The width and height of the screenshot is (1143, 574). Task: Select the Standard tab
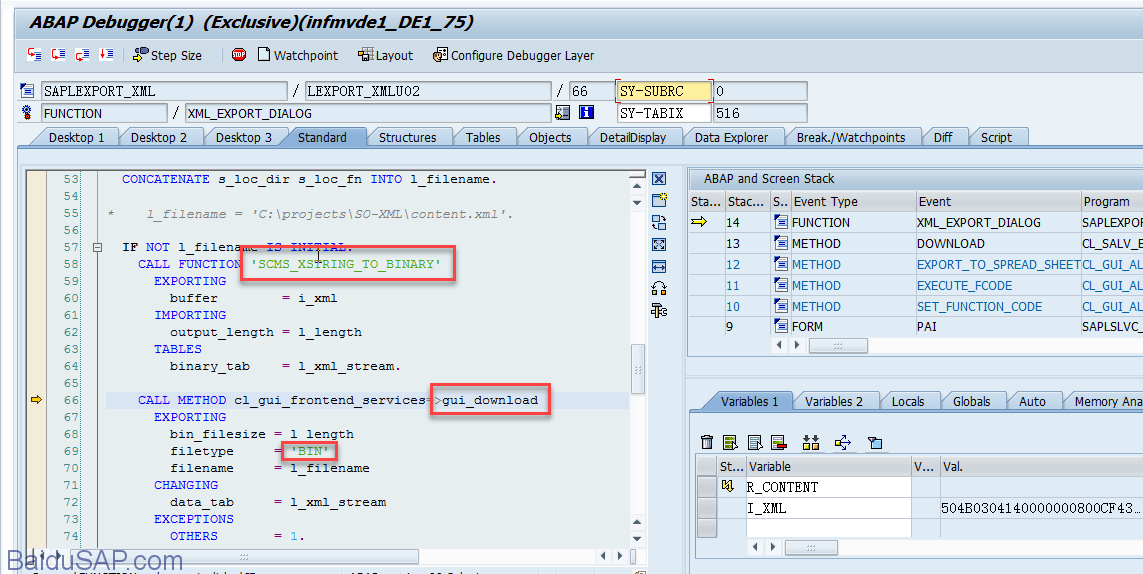tap(322, 137)
